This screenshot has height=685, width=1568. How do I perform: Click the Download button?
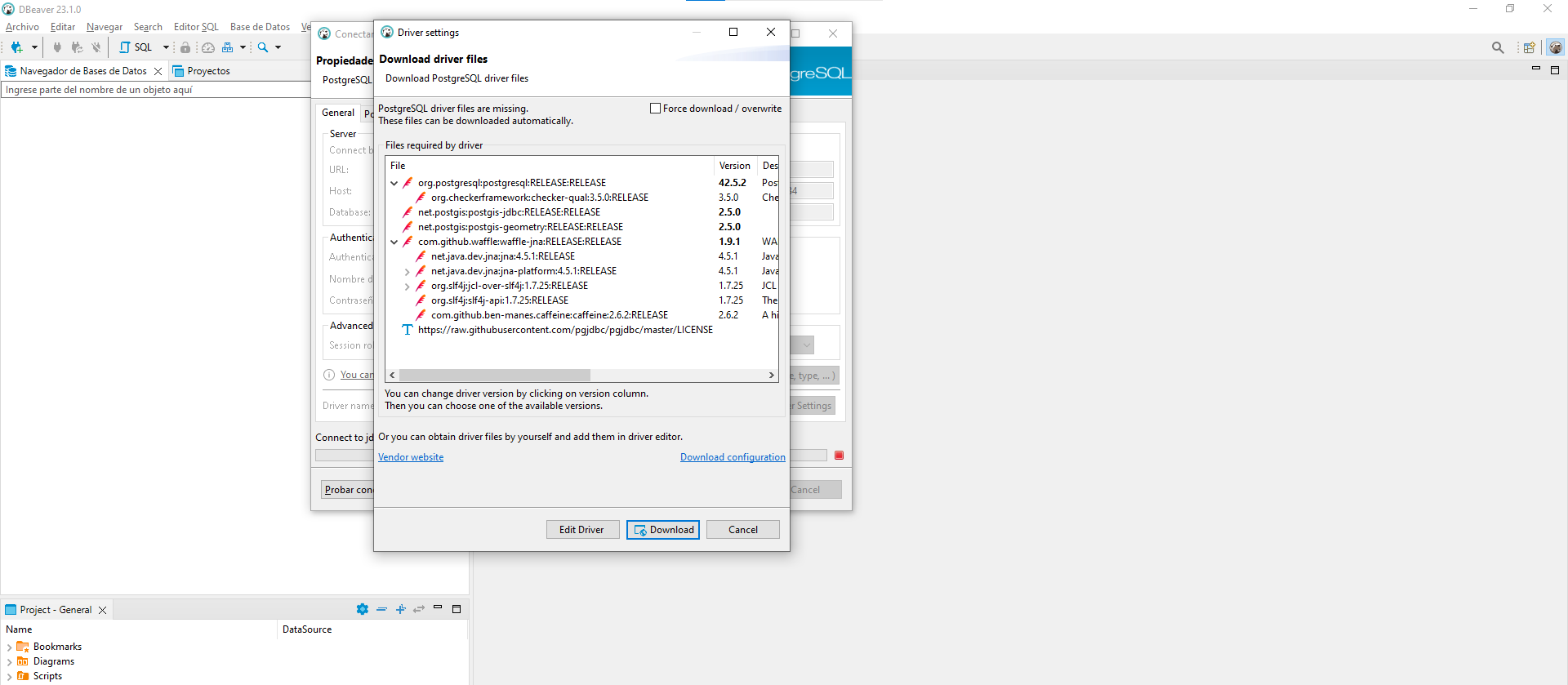click(663, 530)
